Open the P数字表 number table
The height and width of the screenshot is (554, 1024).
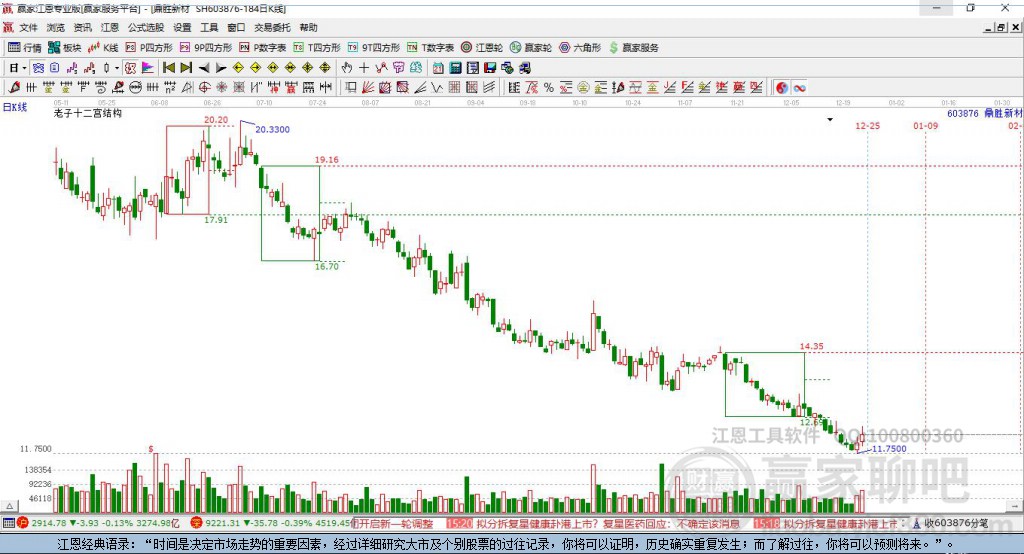pyautogui.click(x=263, y=48)
